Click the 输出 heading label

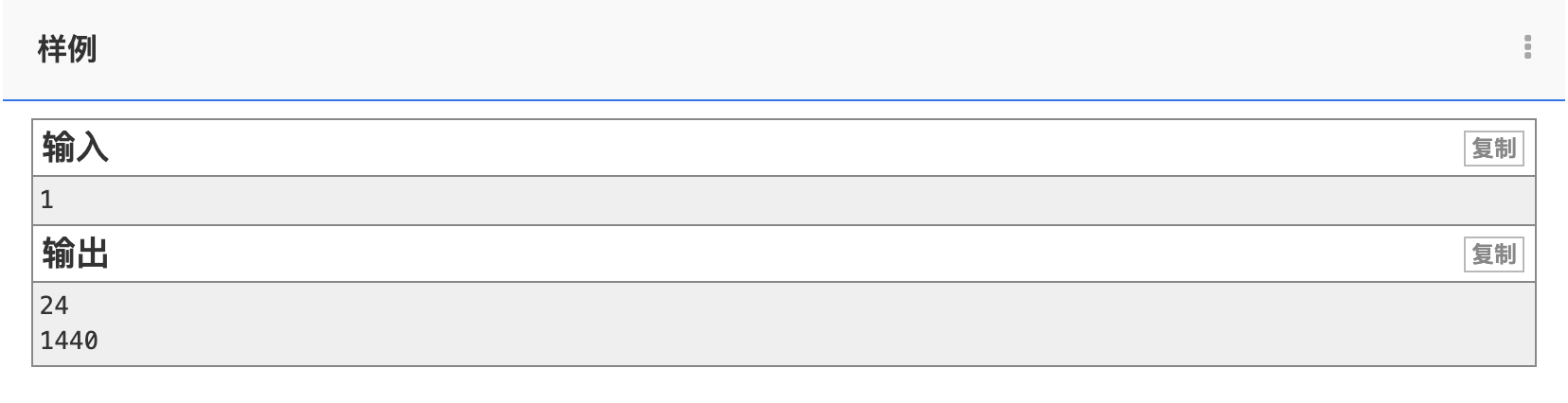75,254
